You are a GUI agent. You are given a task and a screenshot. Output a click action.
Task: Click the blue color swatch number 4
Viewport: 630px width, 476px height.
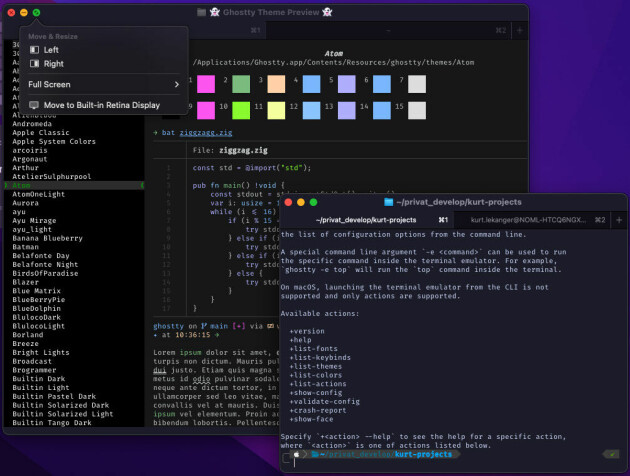coord(311,84)
